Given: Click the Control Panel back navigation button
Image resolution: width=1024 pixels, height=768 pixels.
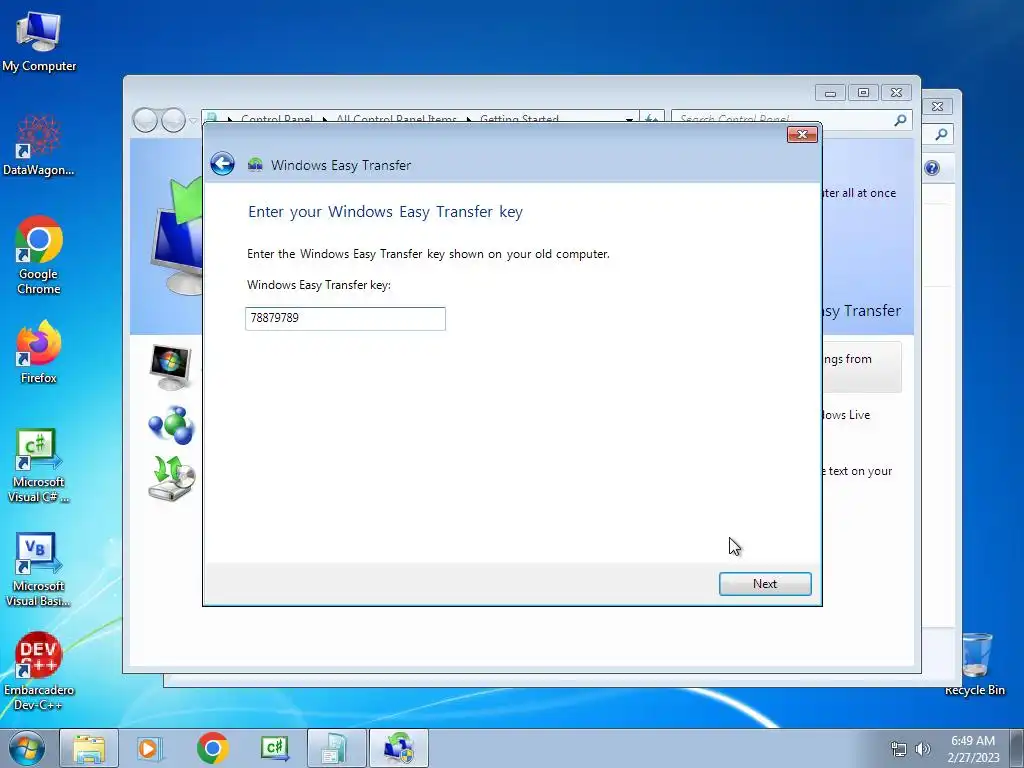Looking at the screenshot, I should tap(145, 120).
